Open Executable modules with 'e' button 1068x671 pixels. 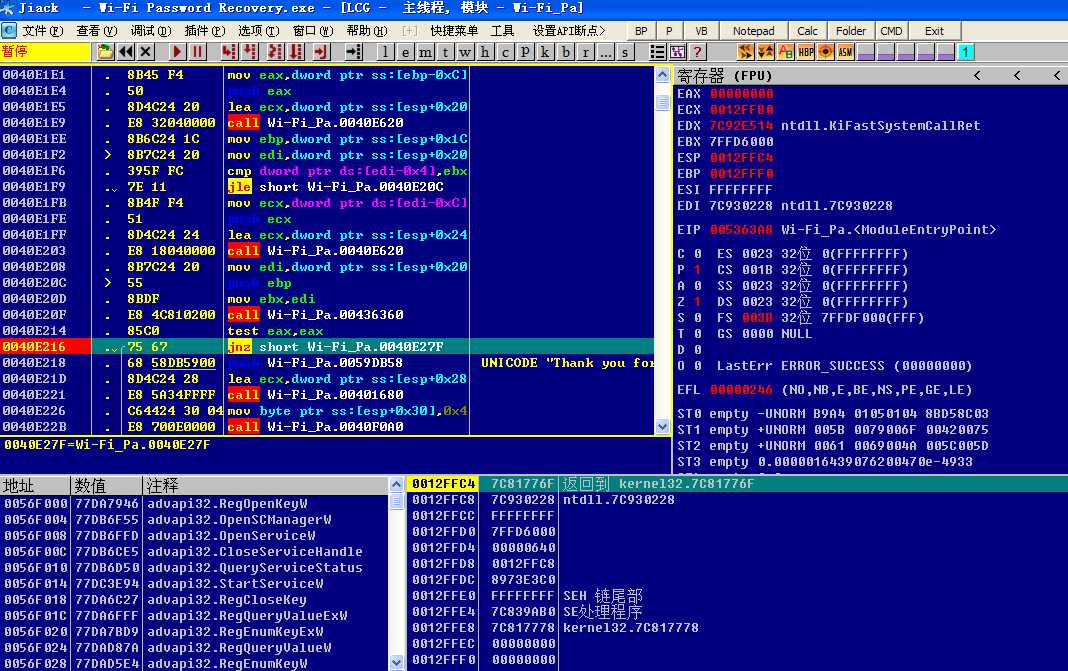pos(405,52)
